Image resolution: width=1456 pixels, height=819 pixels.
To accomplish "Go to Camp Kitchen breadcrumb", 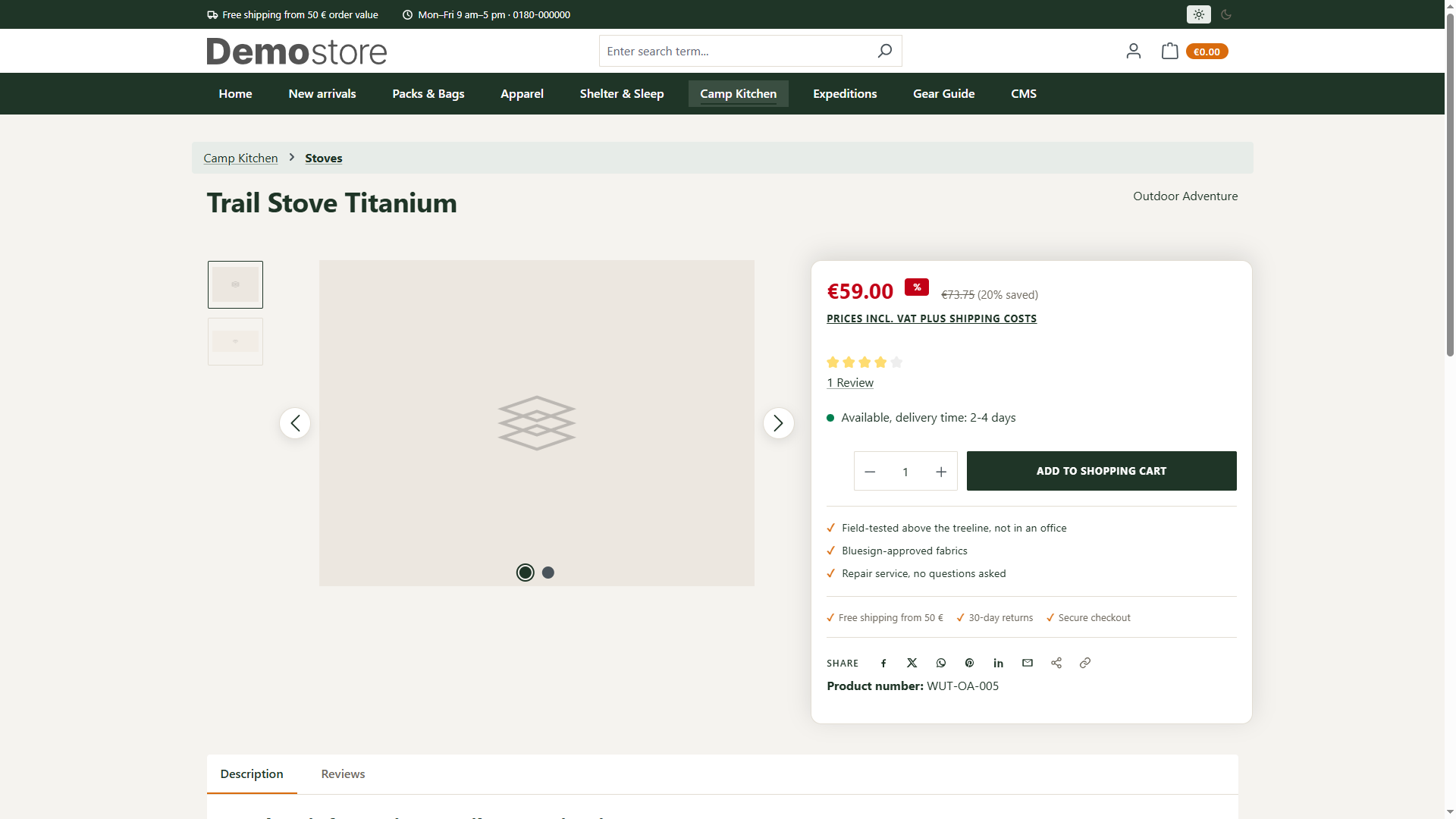I will [x=240, y=158].
